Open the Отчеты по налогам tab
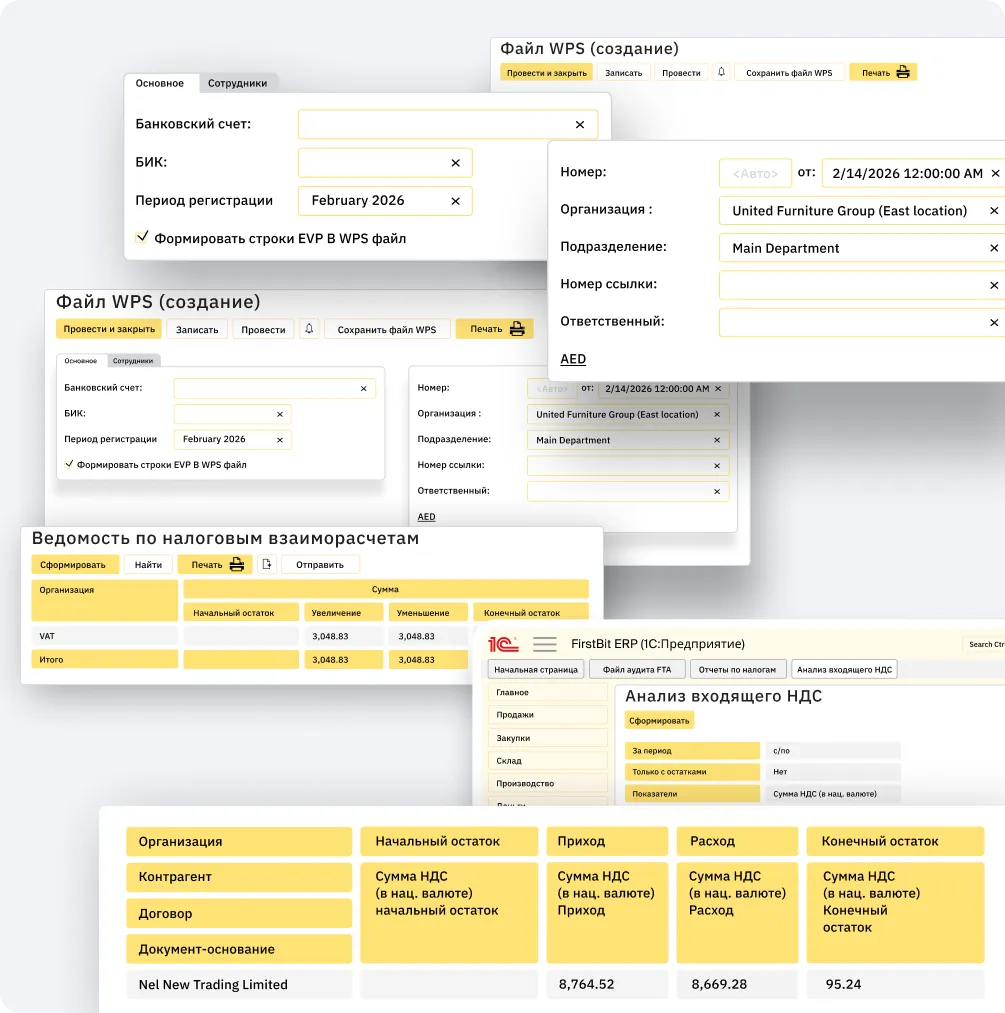The height and width of the screenshot is (1013, 1005). (x=737, y=670)
